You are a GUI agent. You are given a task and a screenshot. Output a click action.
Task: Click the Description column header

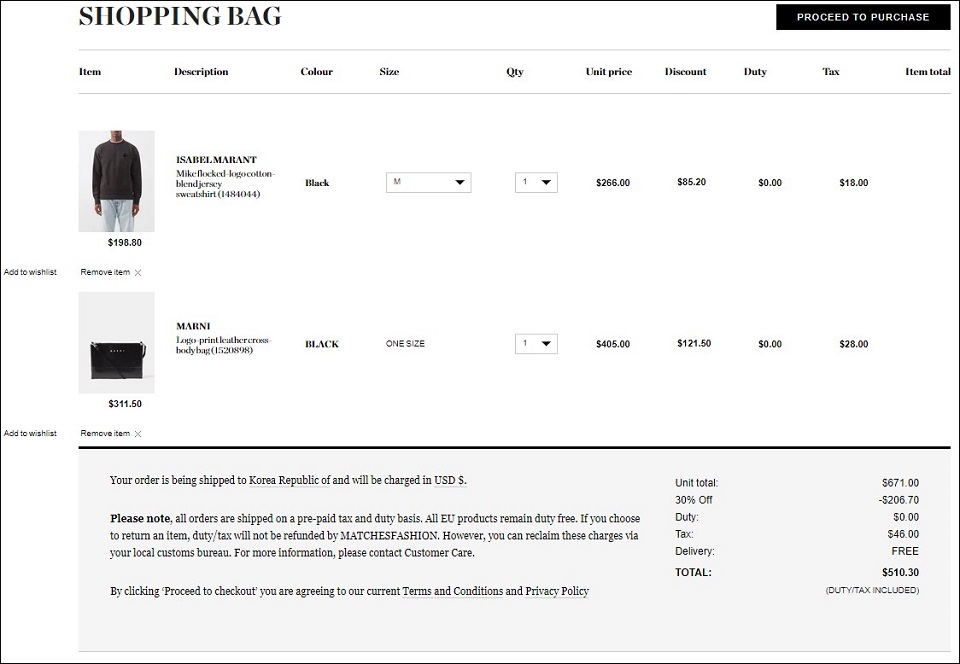pos(201,72)
